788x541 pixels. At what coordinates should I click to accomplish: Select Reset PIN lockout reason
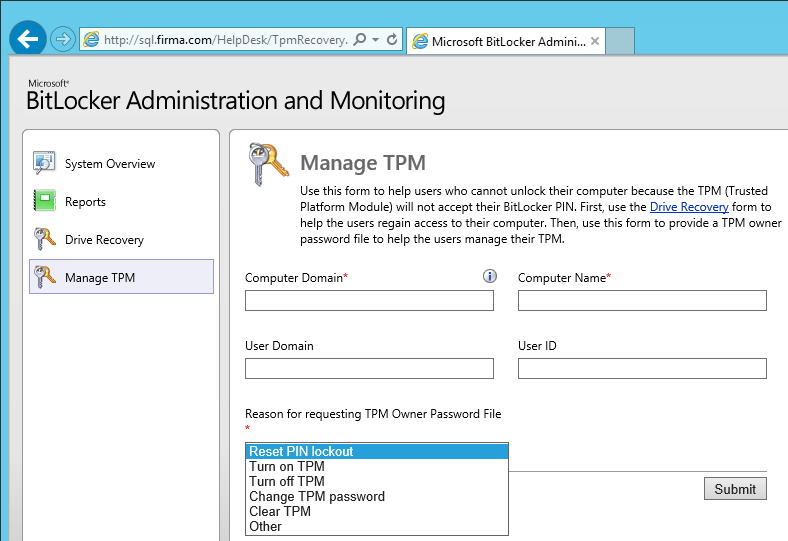point(377,451)
